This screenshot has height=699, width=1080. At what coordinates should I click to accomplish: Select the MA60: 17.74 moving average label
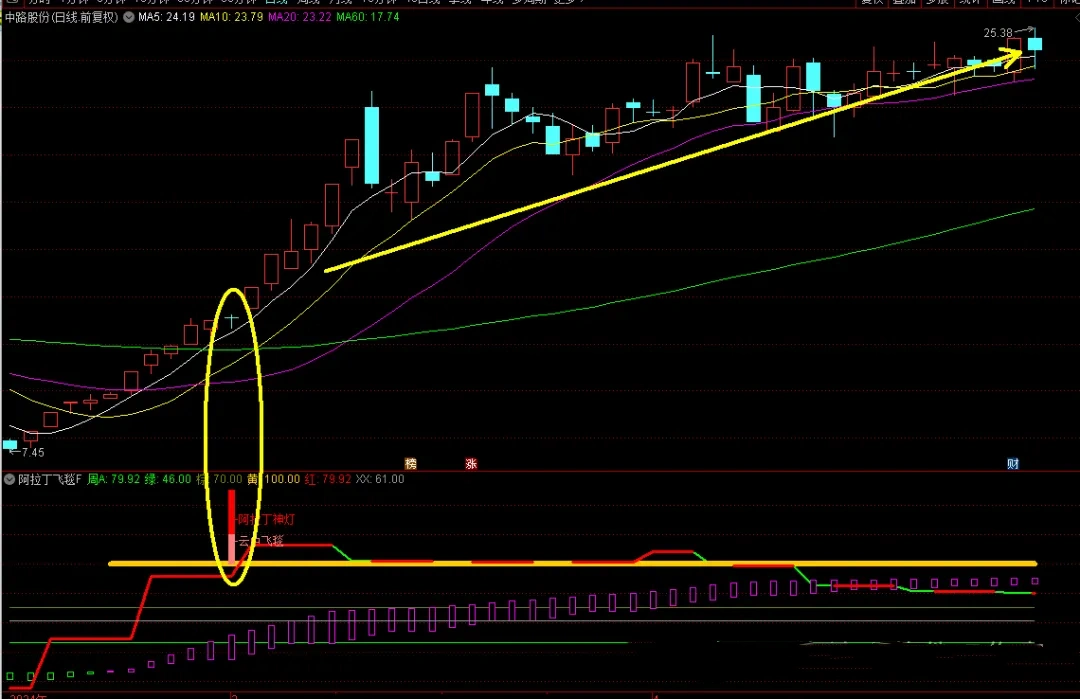[367, 17]
